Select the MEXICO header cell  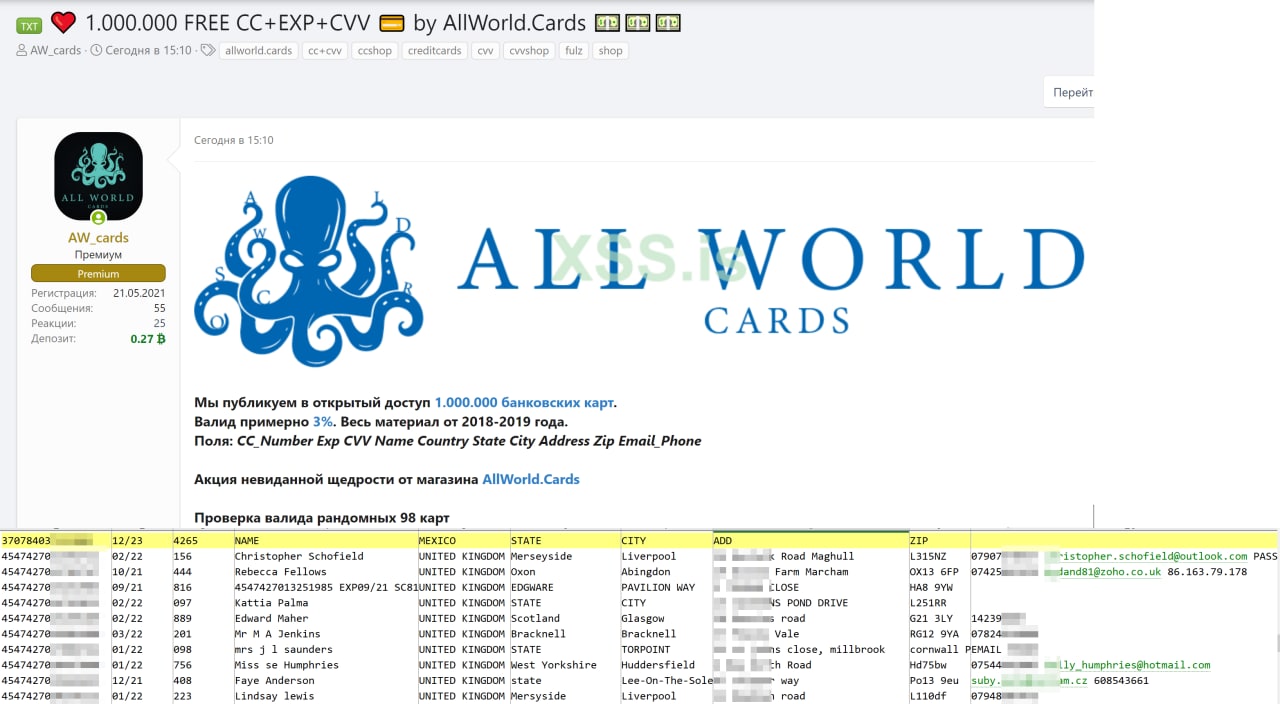(x=462, y=540)
